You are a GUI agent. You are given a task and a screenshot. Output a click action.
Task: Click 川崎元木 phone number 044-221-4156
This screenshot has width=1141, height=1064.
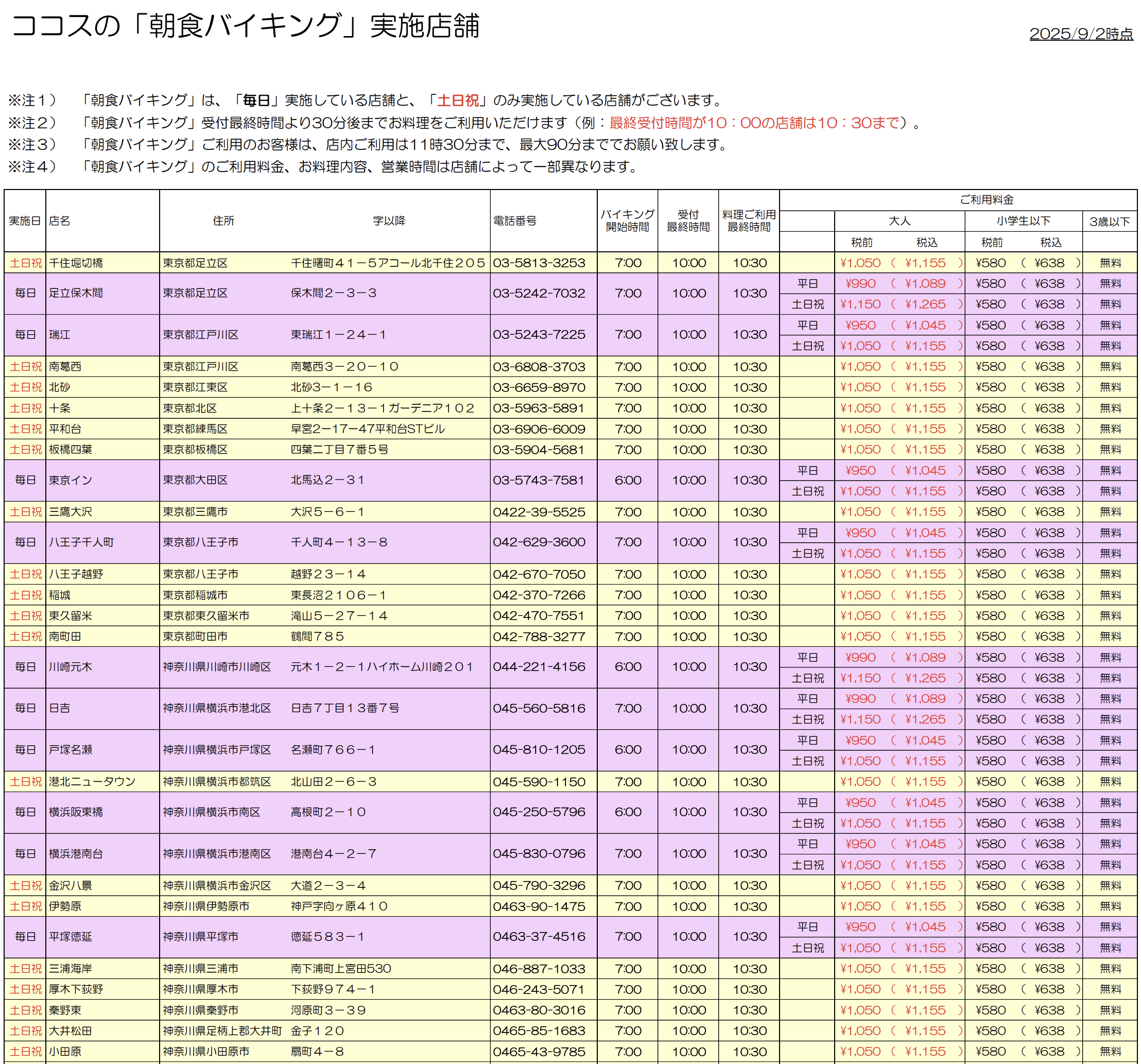coord(539,666)
